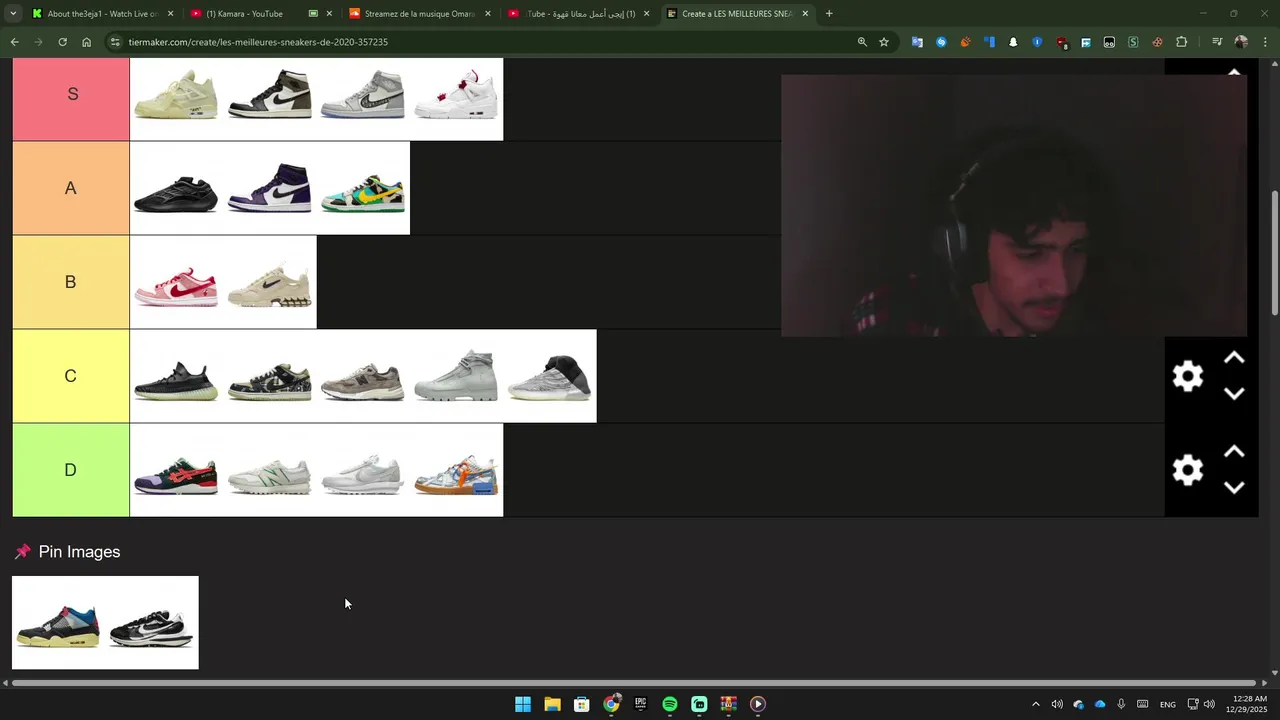Screen dimensions: 1280x720
Task: Open the Google Translate extension
Action: pyautogui.click(x=917, y=42)
